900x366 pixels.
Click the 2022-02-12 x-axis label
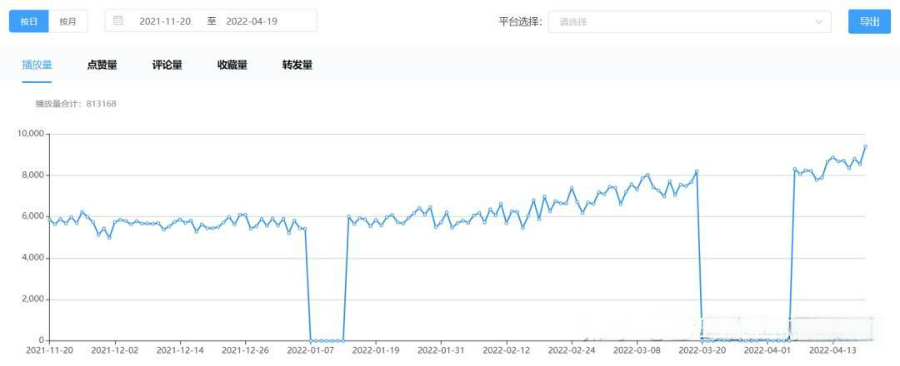pyautogui.click(x=507, y=350)
